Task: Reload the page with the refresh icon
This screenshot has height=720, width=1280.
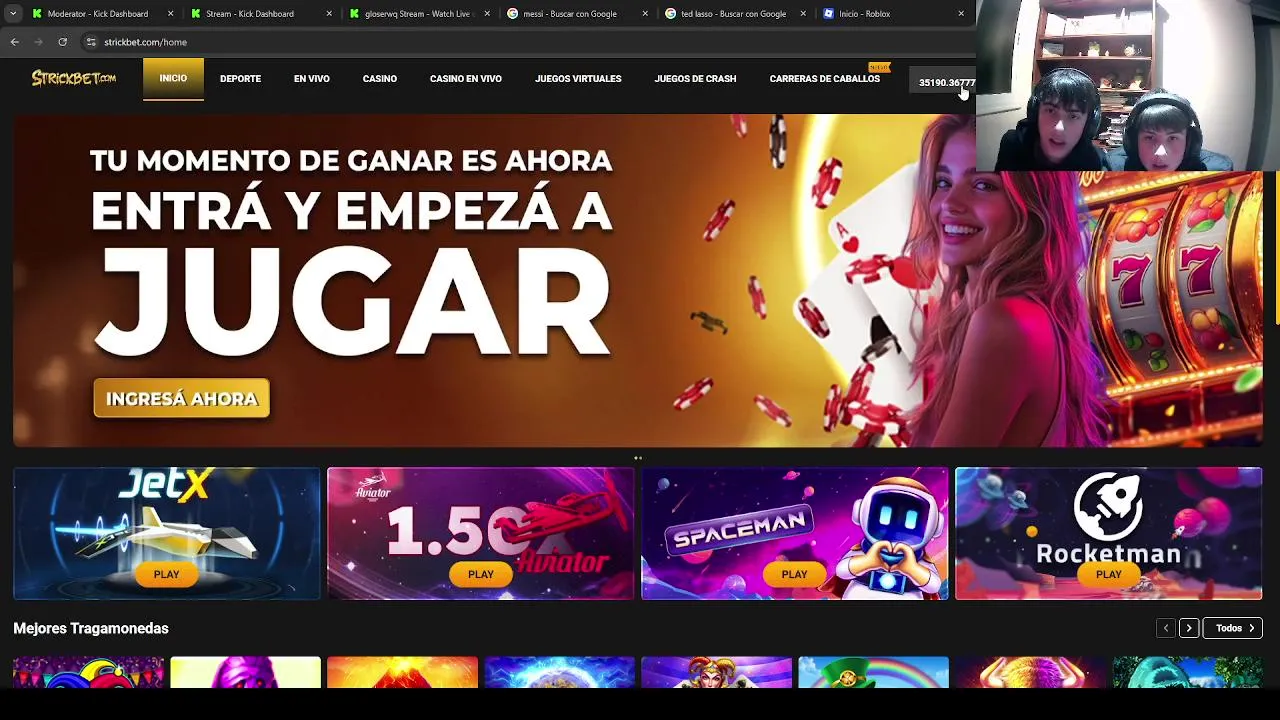Action: tap(62, 42)
